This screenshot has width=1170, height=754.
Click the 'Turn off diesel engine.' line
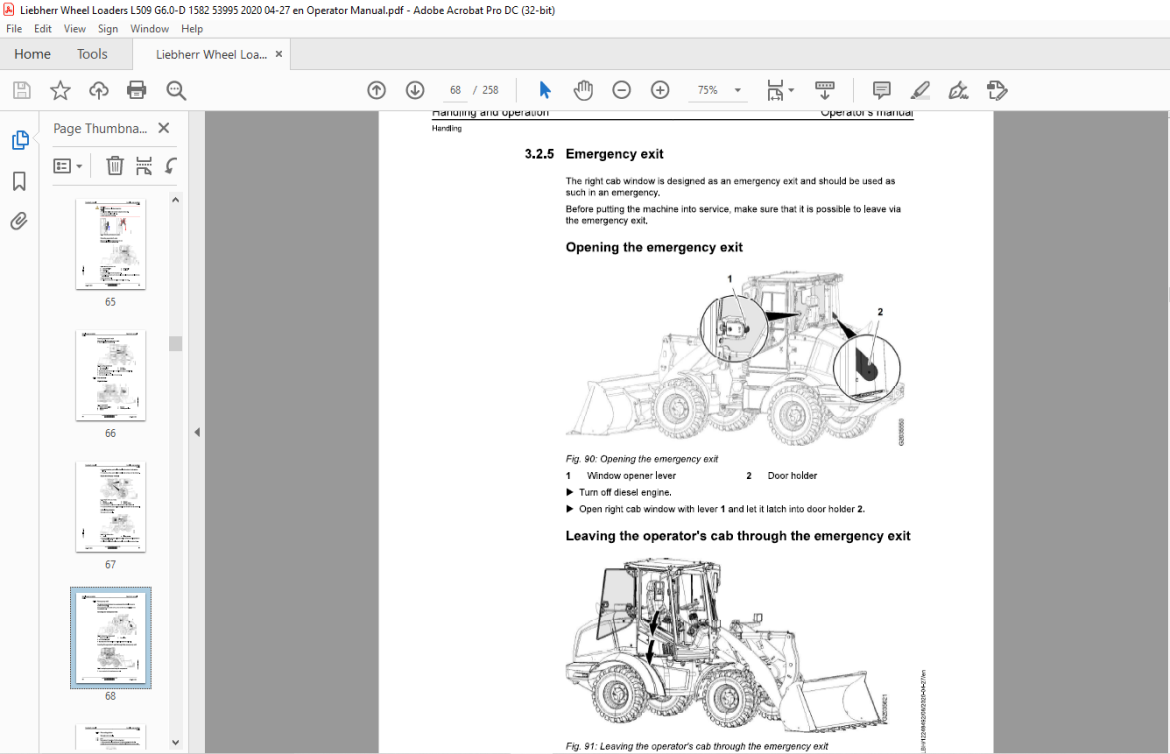(x=625, y=493)
